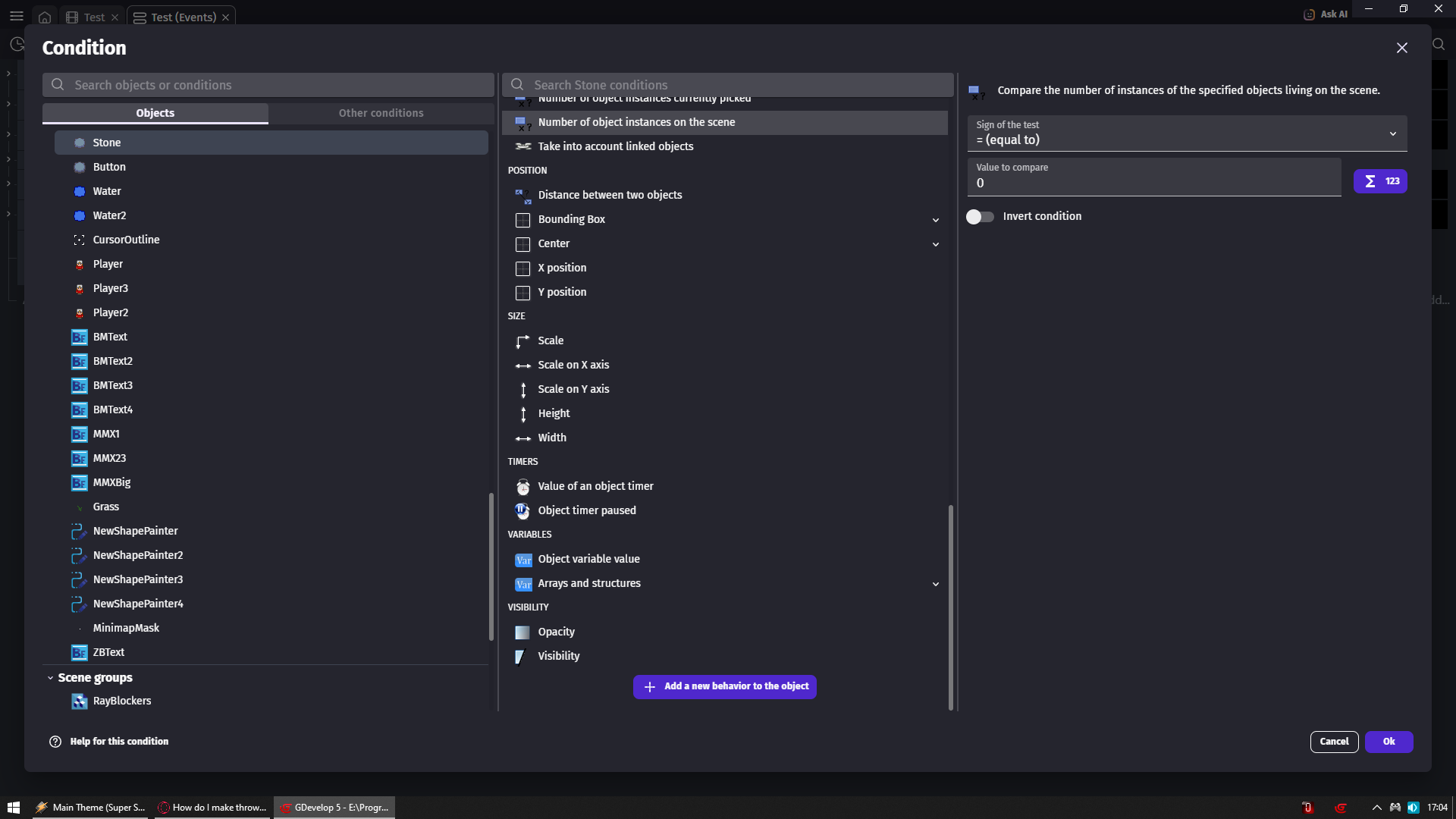This screenshot has height=819, width=1456.
Task: Expand the Arrays and structures group
Action: (935, 584)
